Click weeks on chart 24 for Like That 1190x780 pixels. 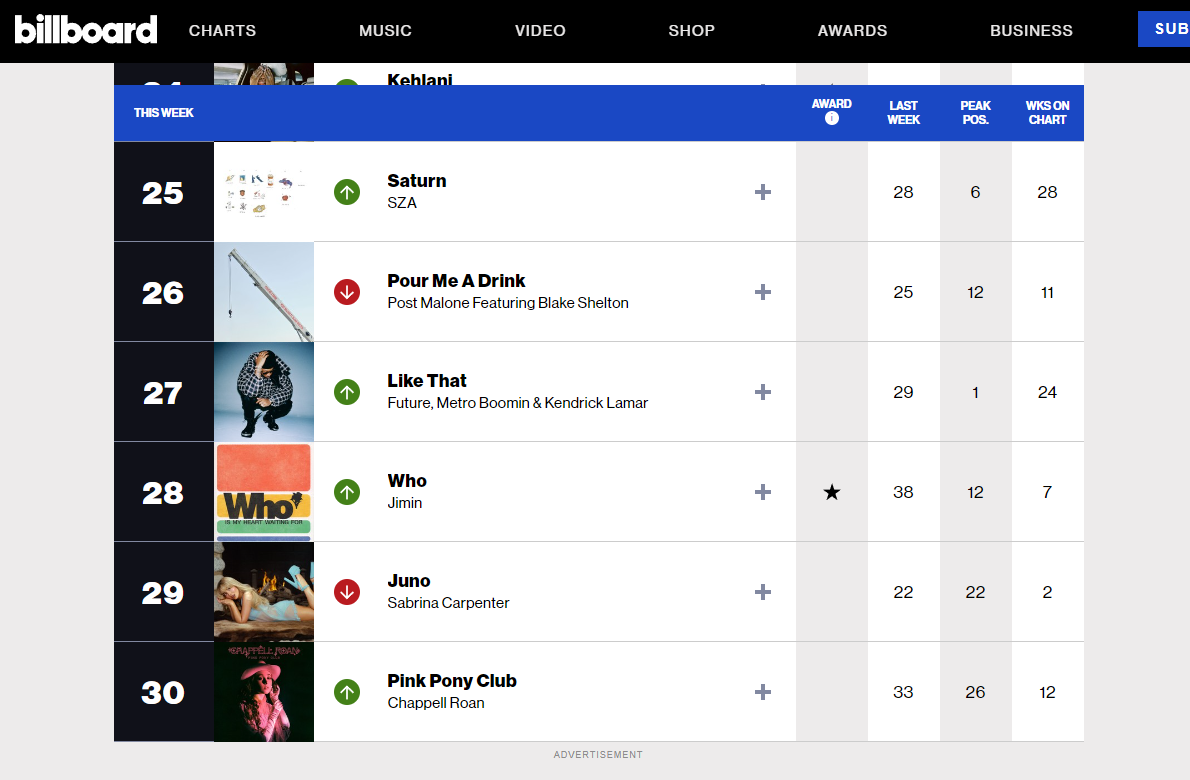(x=1047, y=392)
